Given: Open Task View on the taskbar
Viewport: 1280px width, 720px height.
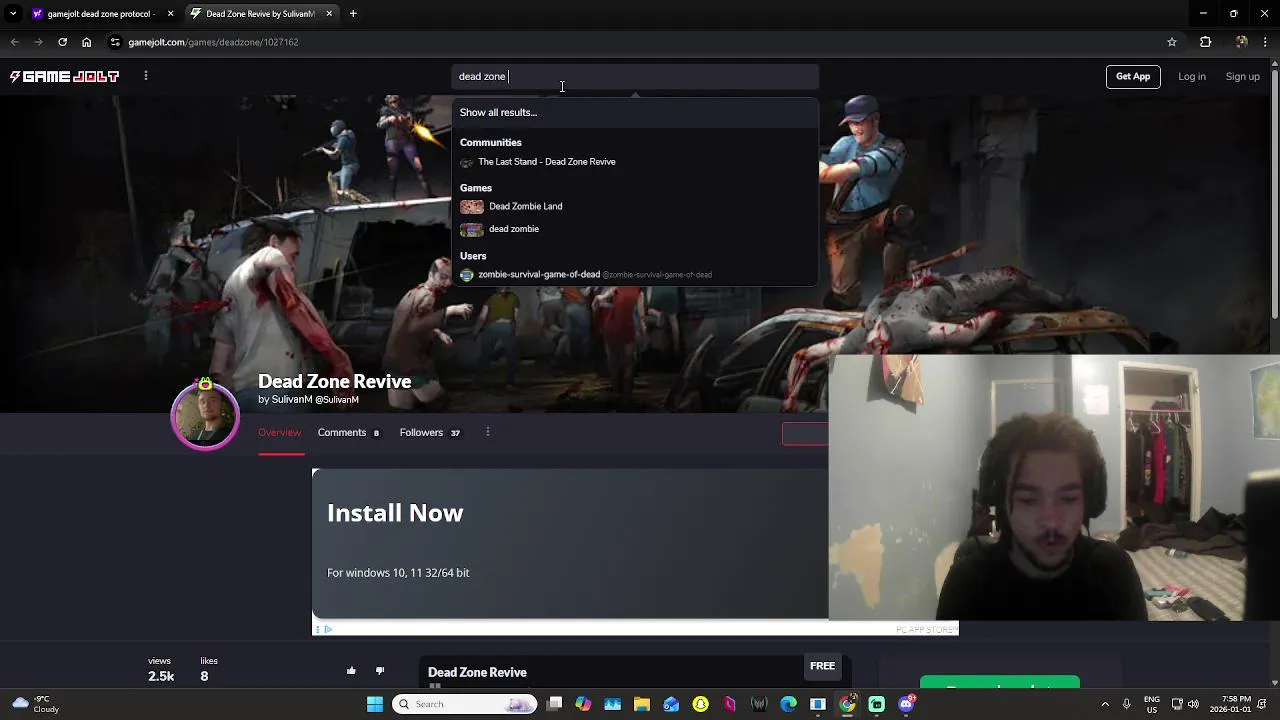Looking at the screenshot, I should 555,704.
